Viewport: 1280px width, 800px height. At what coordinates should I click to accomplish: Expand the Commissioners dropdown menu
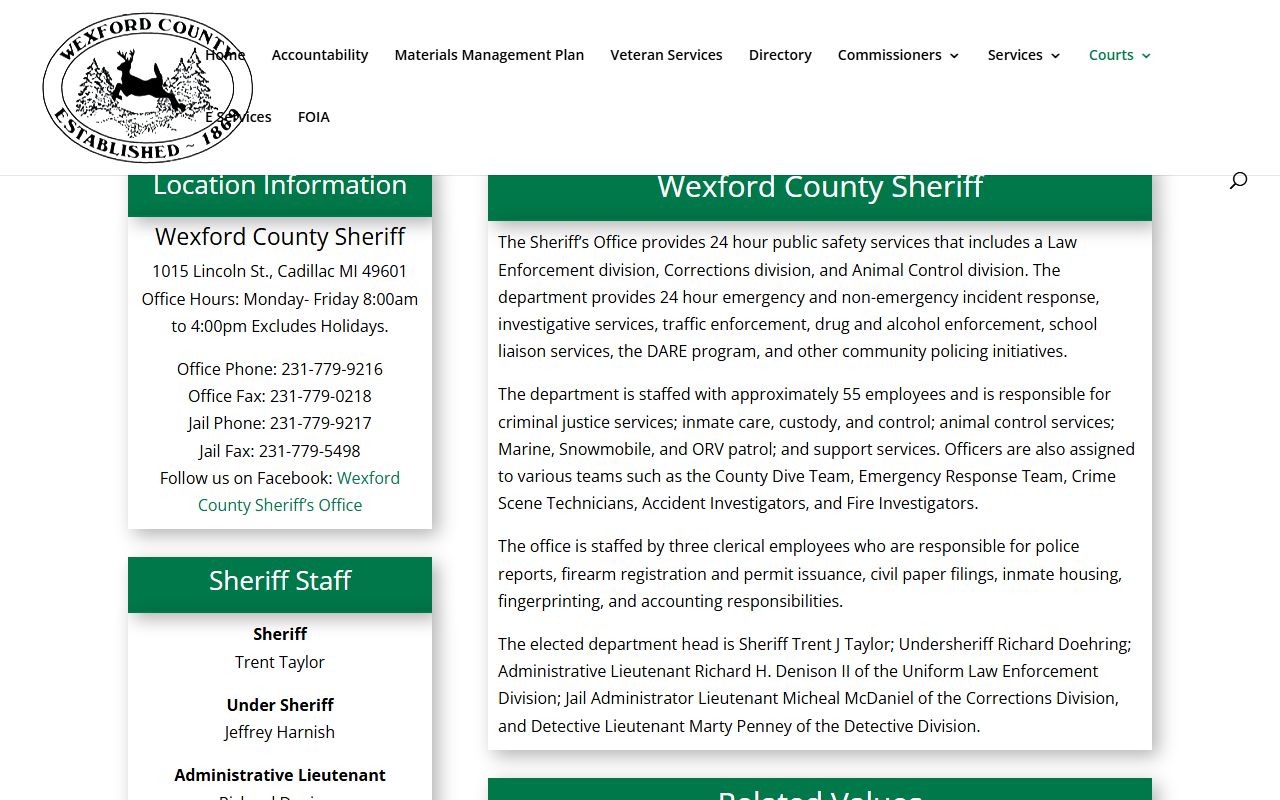pos(898,55)
